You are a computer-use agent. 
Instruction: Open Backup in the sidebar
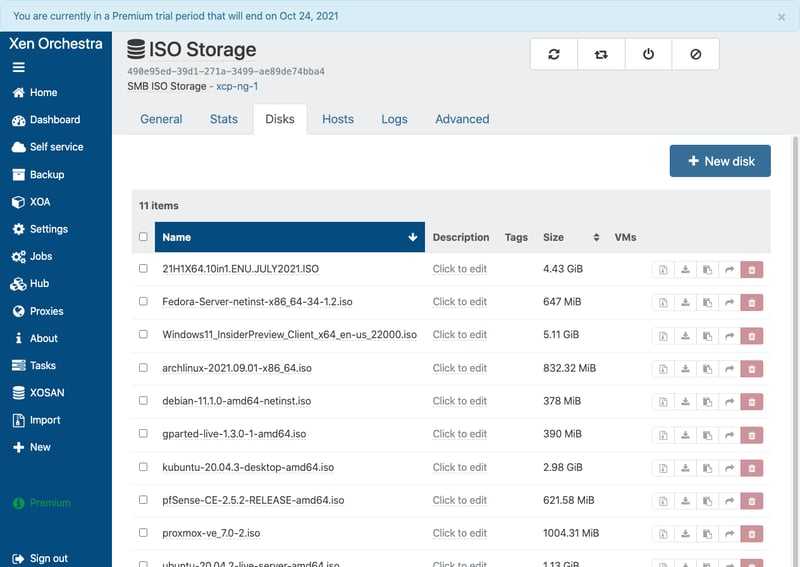(46, 174)
